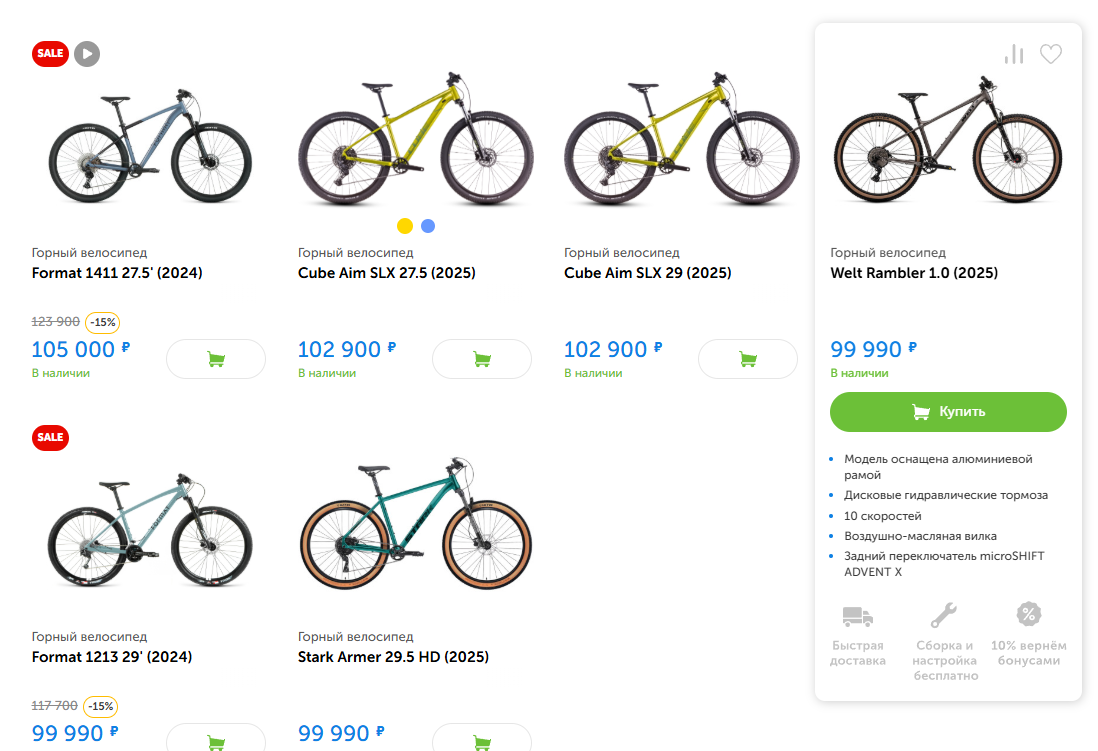This screenshot has width=1098, height=751.
Task: Add Format 1213 29' to cart
Action: [216, 739]
